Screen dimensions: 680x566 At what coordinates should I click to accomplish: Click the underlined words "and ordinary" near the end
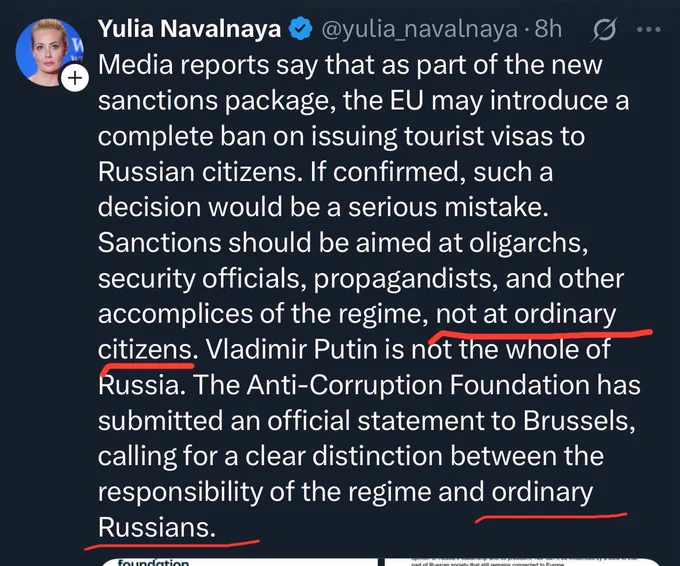(515, 492)
